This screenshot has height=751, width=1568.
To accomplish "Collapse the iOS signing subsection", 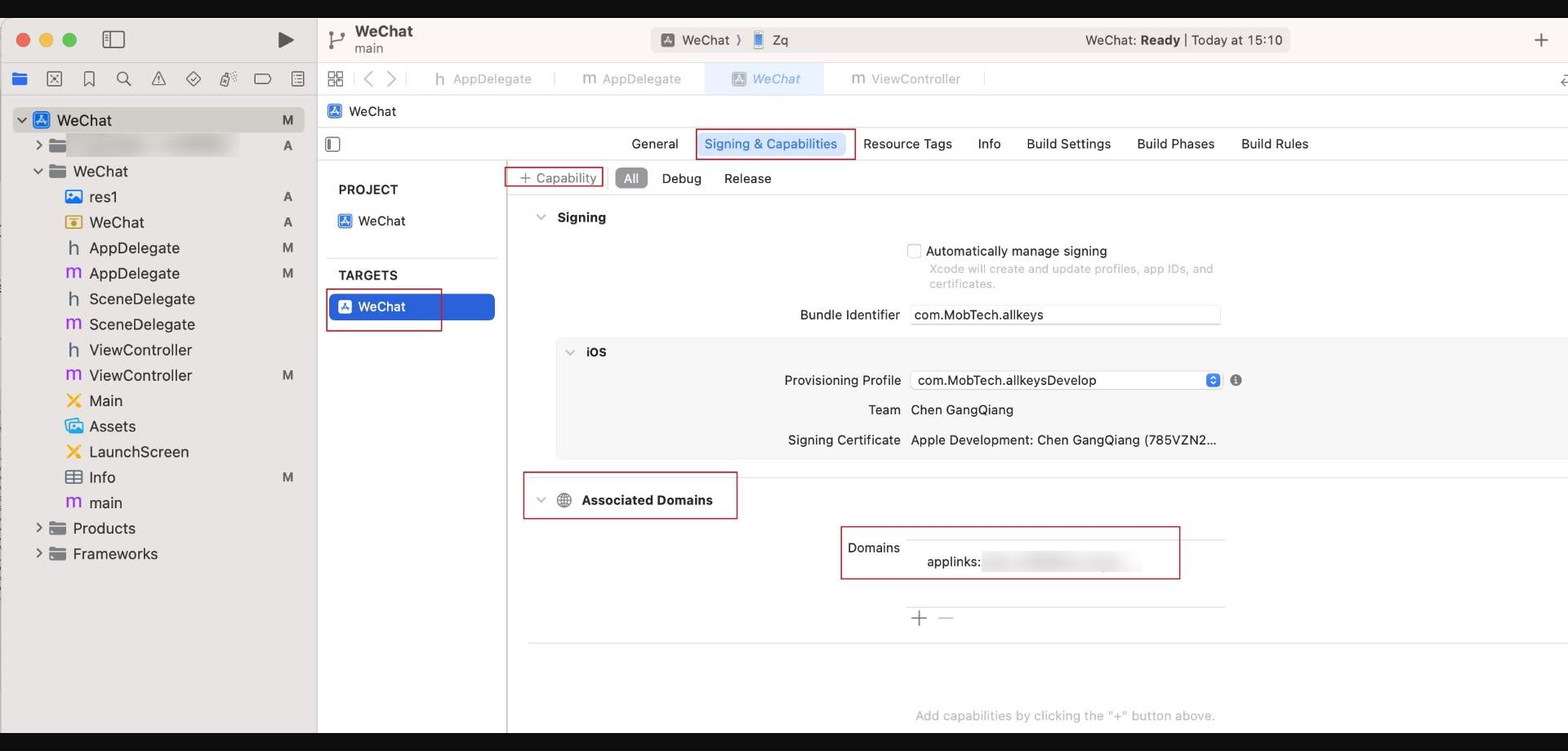I will click(570, 352).
